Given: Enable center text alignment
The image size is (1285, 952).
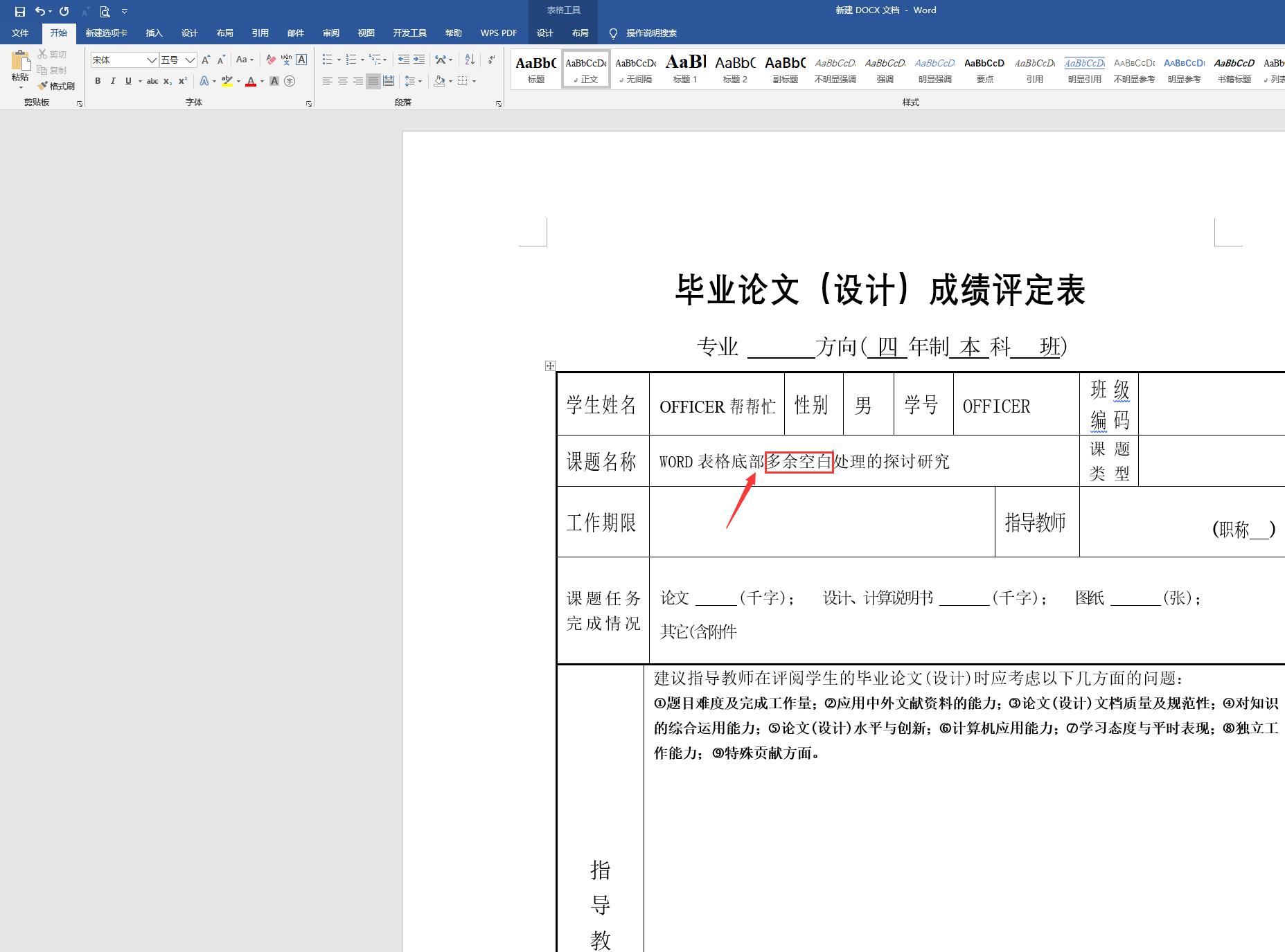Looking at the screenshot, I should 342,81.
